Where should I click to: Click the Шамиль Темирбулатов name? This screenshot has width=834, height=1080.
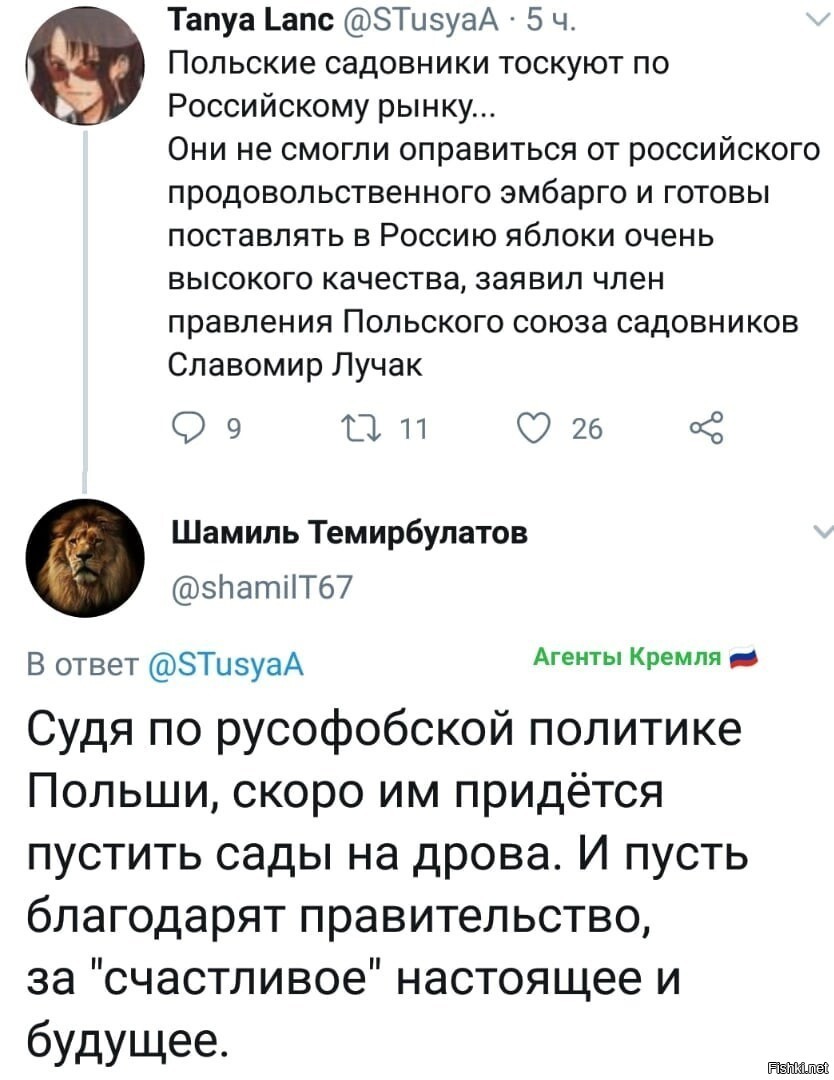point(348,532)
